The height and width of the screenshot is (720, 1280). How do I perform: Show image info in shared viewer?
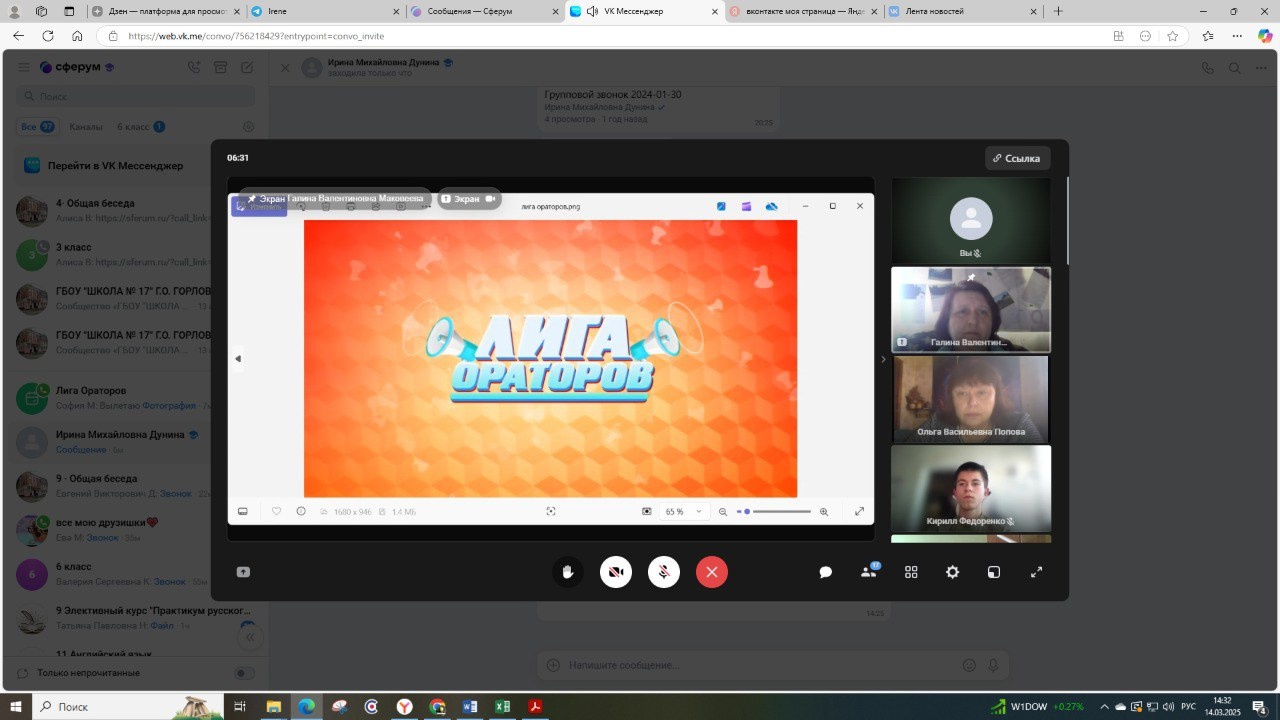click(x=301, y=511)
